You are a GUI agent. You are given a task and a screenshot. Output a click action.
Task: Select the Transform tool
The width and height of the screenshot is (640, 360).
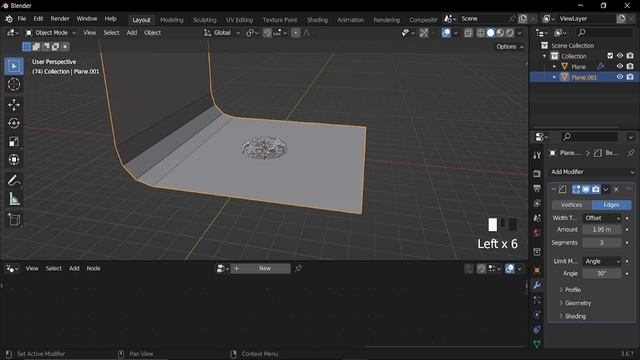(x=14, y=160)
